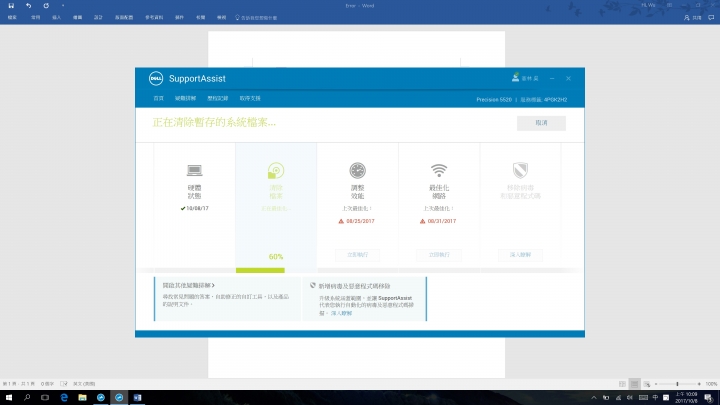The width and height of the screenshot is (720, 405).
Task: Open the Windows Start menu
Action: click(x=9, y=398)
